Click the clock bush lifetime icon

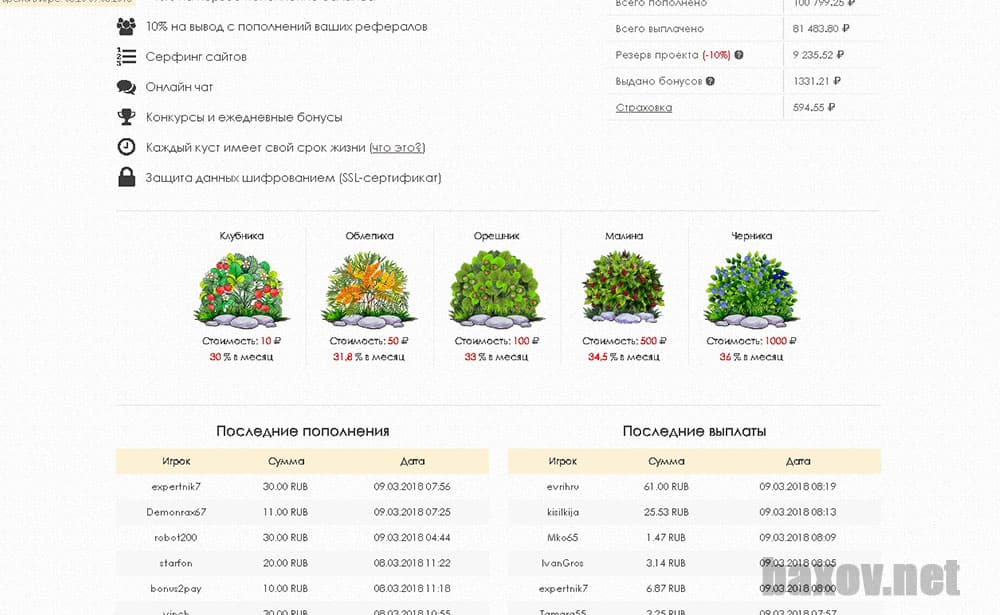(126, 147)
